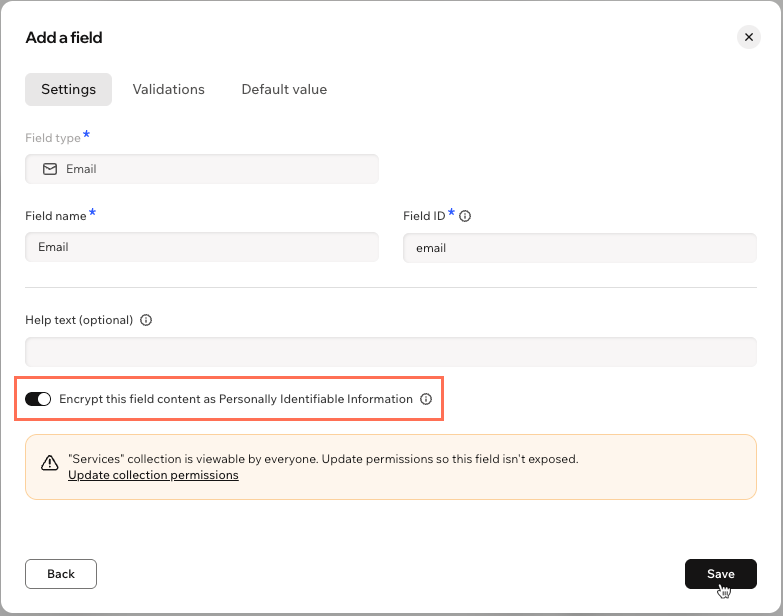Click 'Encrypt this field content' label text
This screenshot has height=616, width=783.
tap(236, 399)
